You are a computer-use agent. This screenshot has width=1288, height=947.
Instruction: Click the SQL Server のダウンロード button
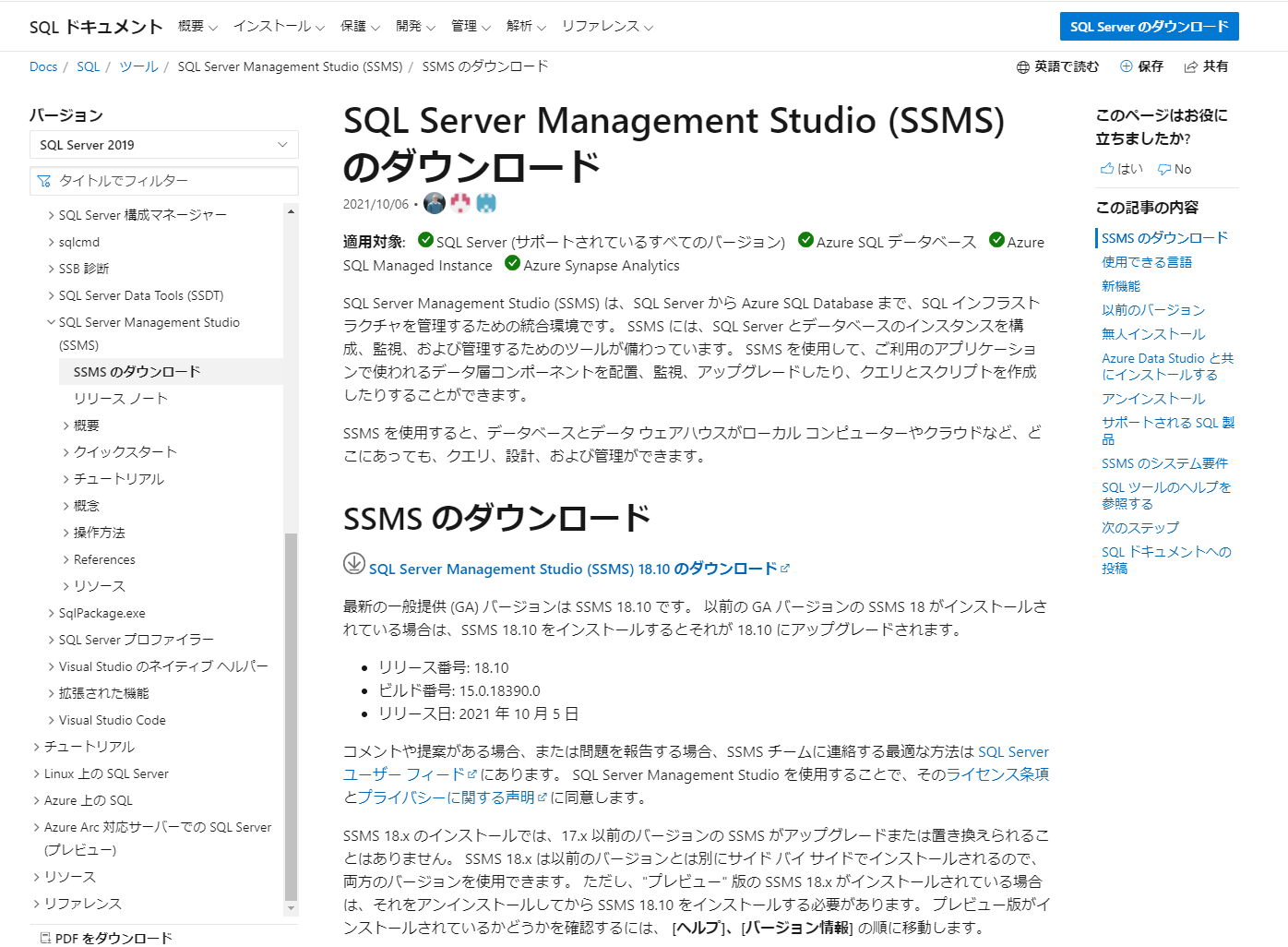click(1149, 26)
